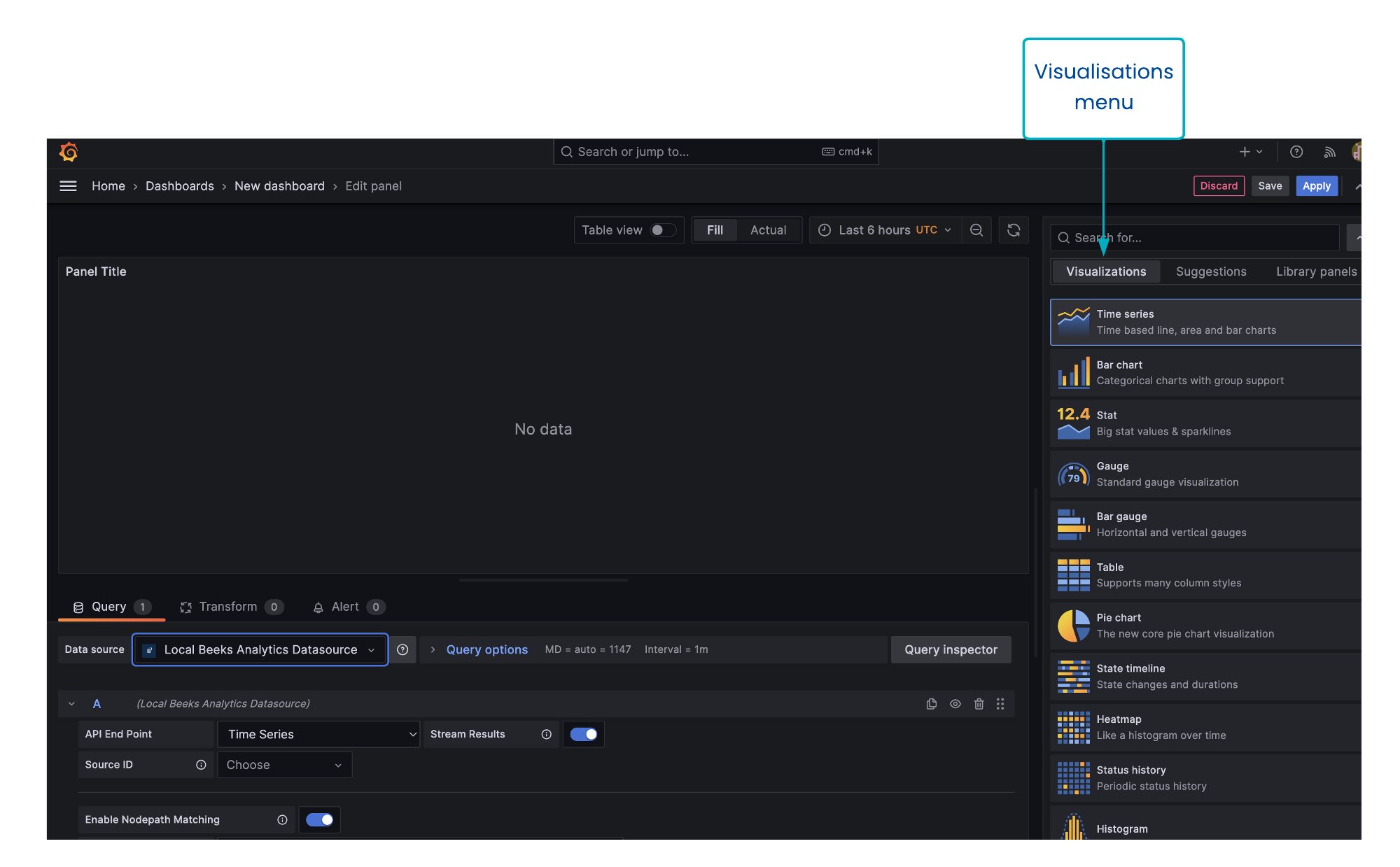Open the Source ID Choose dropdown

click(x=284, y=765)
